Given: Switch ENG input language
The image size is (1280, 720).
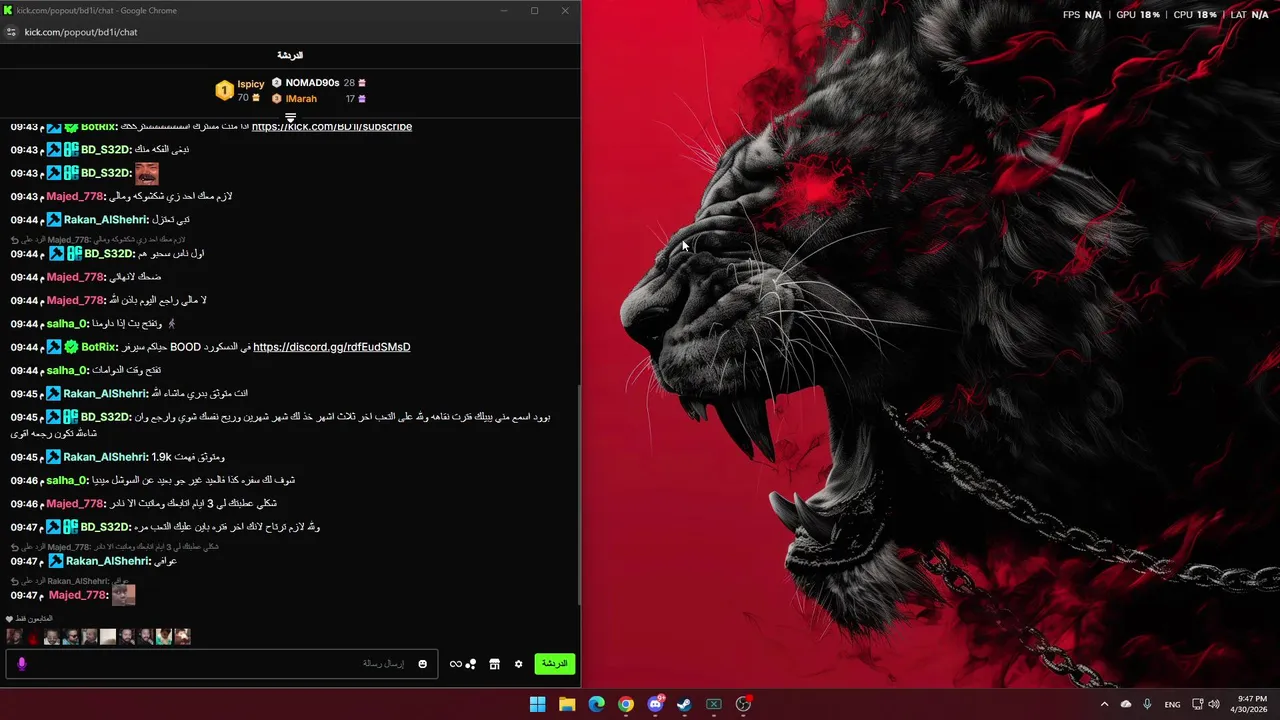Looking at the screenshot, I should coord(1172,705).
